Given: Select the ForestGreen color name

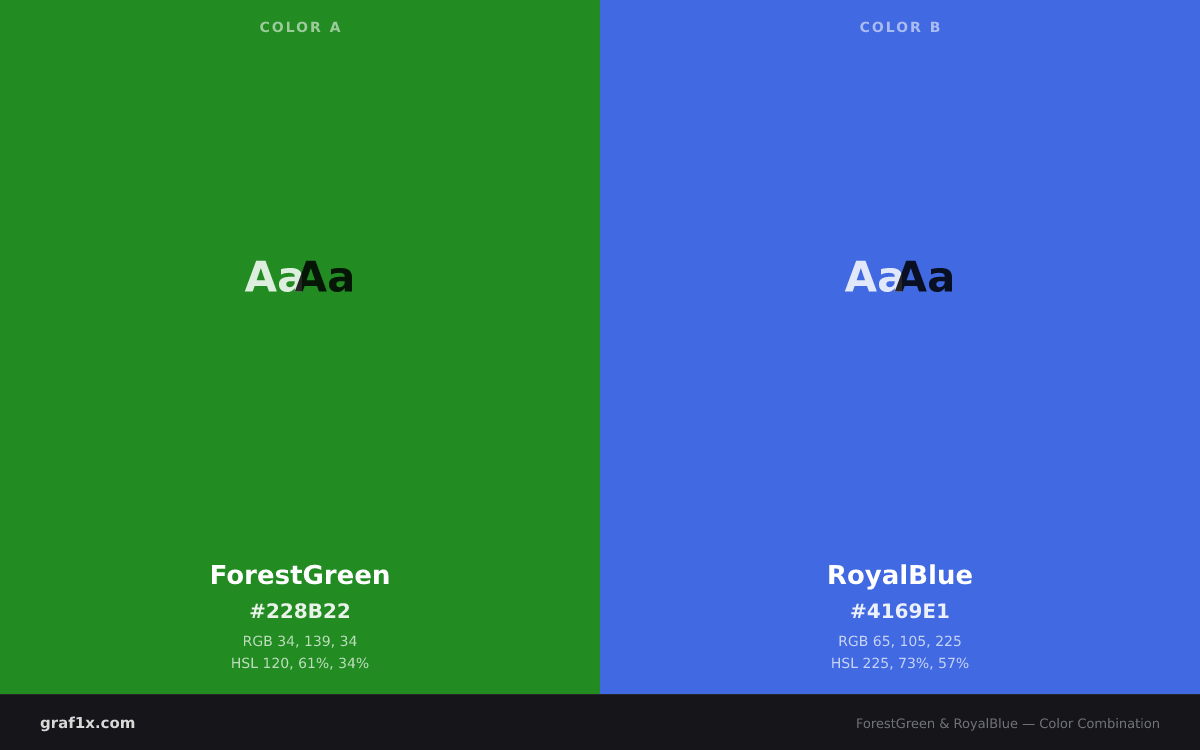Looking at the screenshot, I should [x=300, y=575].
